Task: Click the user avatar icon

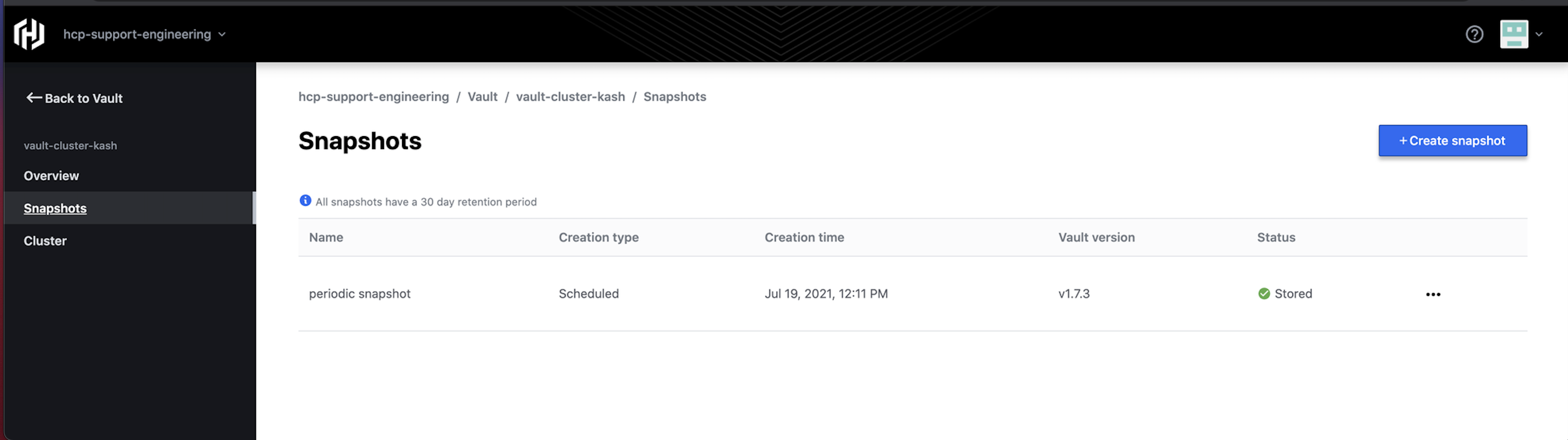Action: coord(1513,35)
